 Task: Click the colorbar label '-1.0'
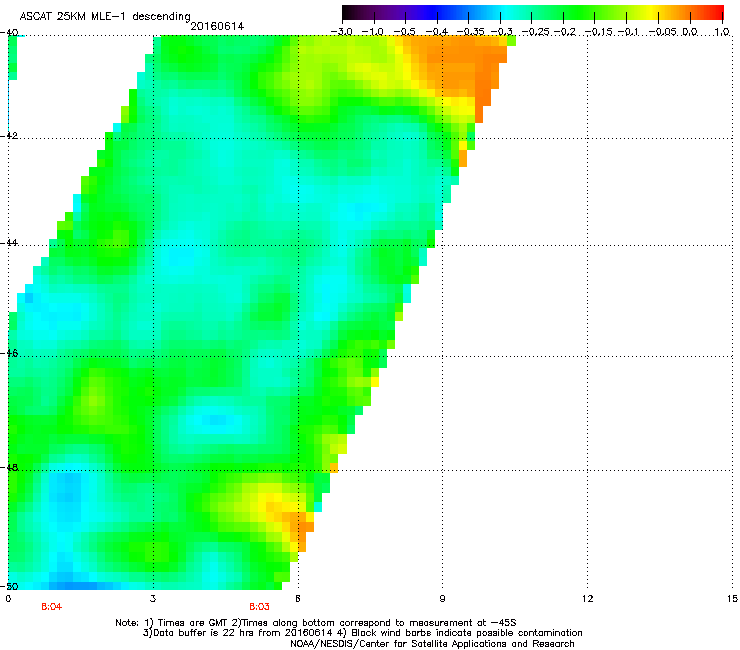click(x=373, y=32)
